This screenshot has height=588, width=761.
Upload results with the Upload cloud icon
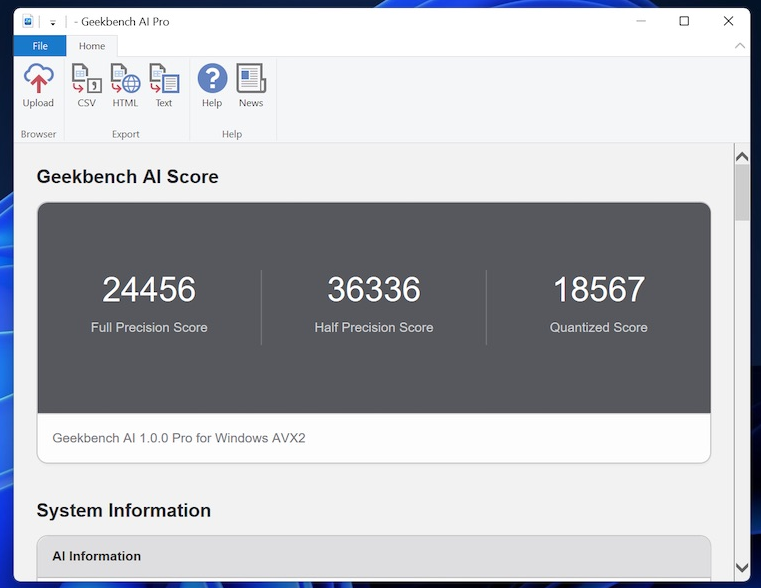38,85
